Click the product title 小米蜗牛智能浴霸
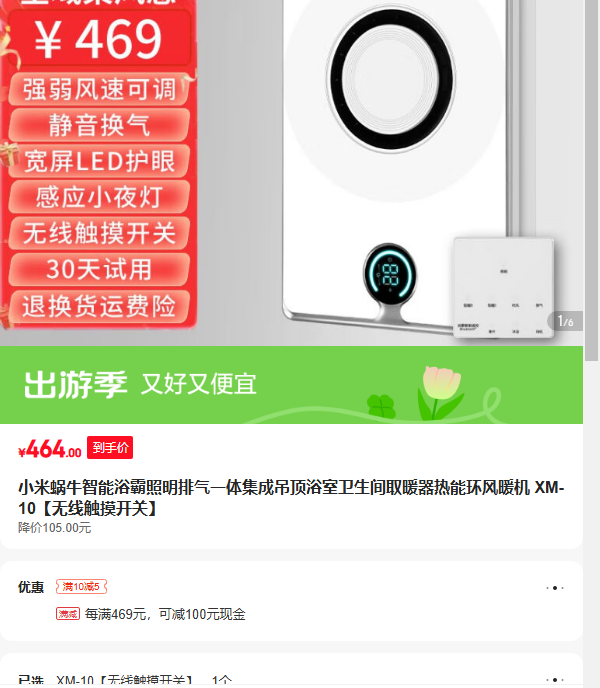 coord(291,498)
